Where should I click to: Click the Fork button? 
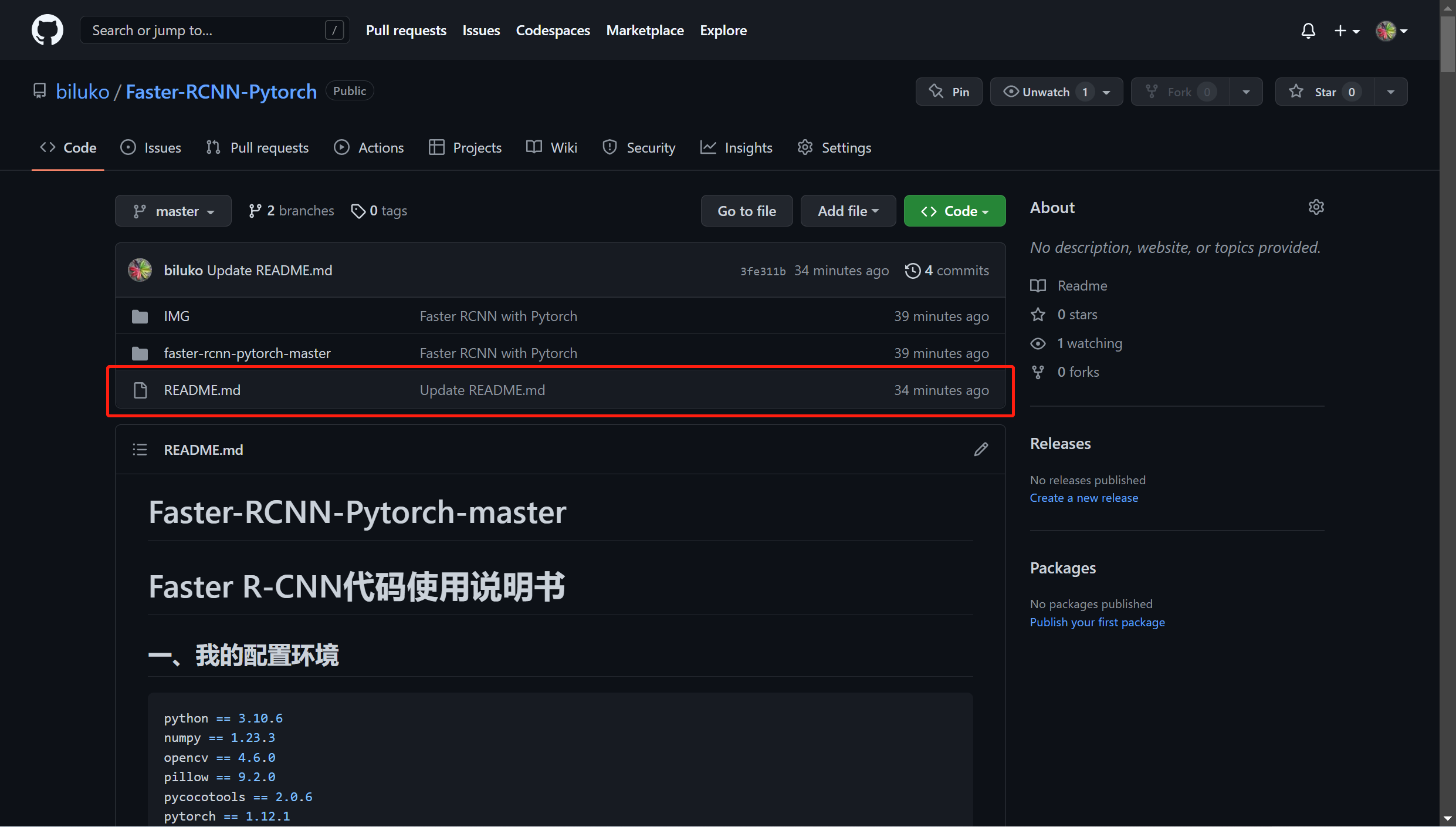point(1180,92)
